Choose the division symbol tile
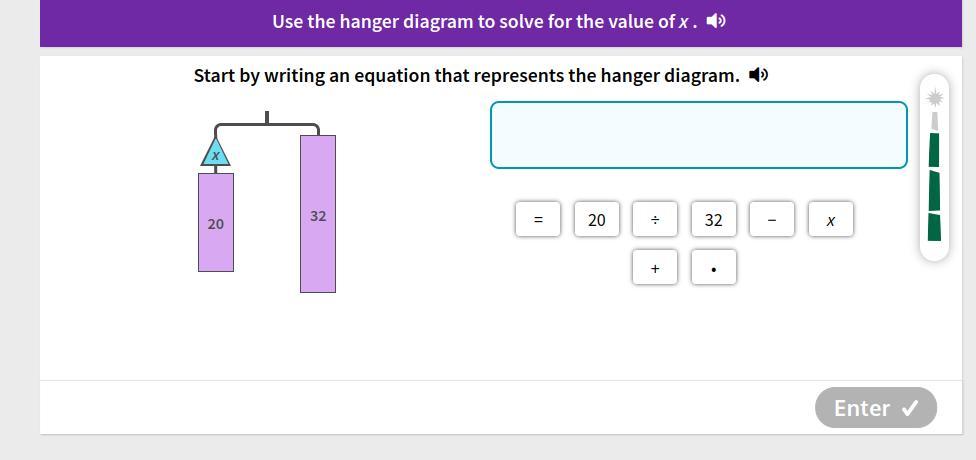Screen dimensions: 976x460 (x=655, y=220)
